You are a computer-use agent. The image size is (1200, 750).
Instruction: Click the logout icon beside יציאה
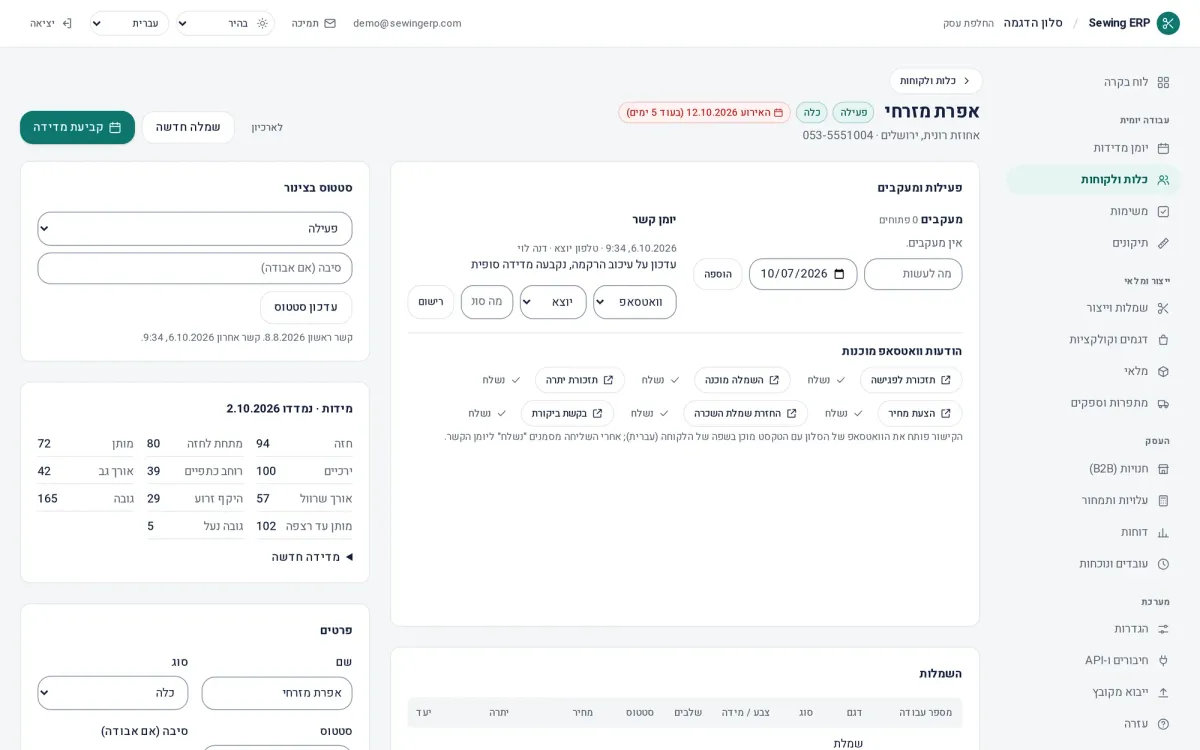(x=67, y=23)
